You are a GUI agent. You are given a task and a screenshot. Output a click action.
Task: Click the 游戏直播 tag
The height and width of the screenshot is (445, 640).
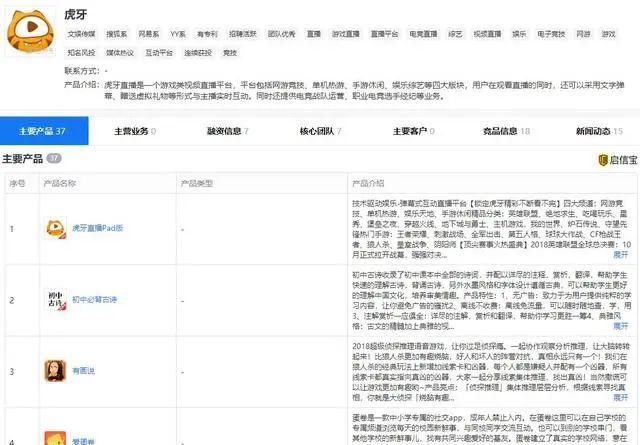[x=346, y=34]
